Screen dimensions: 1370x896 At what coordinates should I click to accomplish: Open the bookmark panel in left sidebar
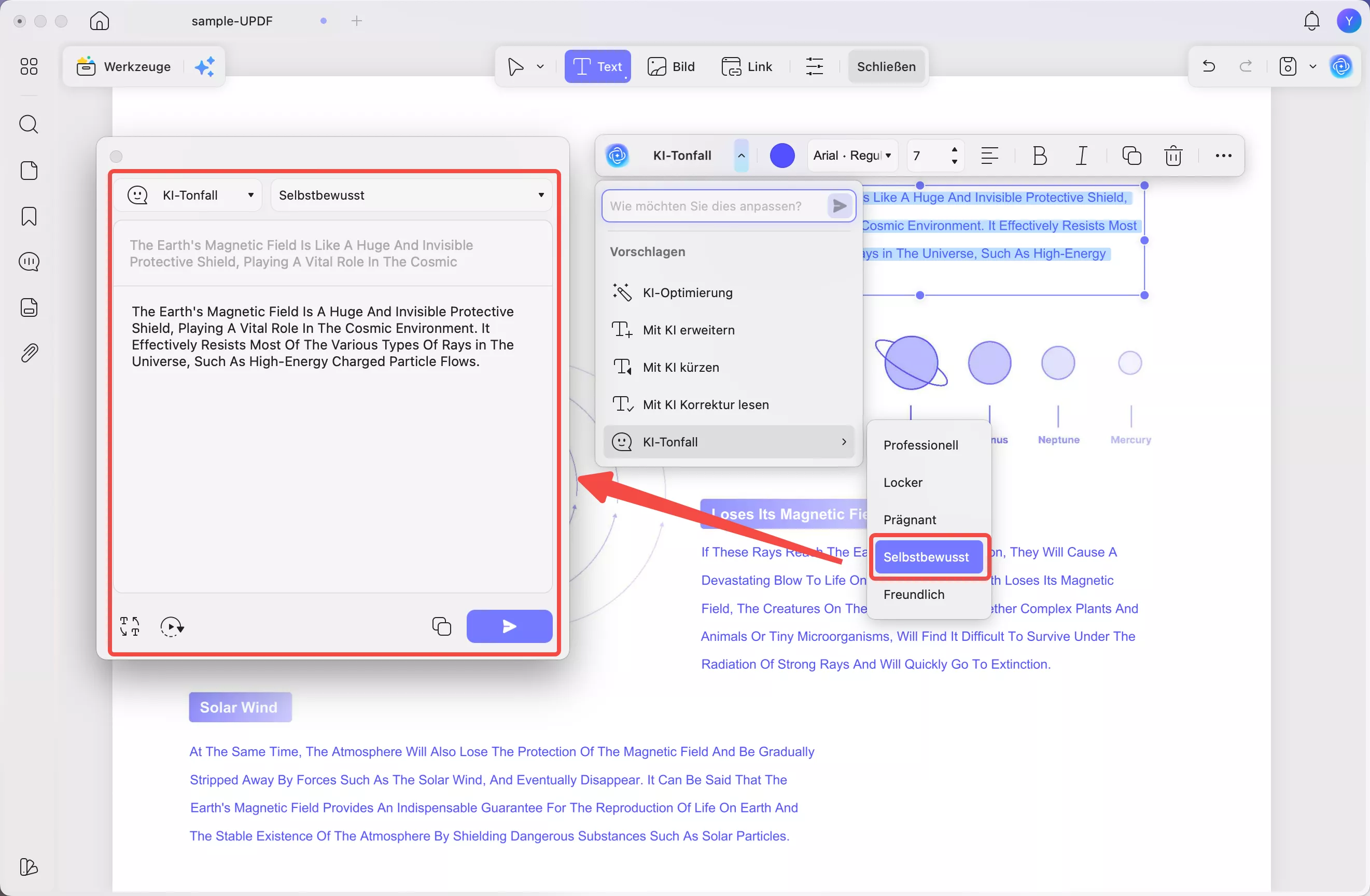coord(29,217)
